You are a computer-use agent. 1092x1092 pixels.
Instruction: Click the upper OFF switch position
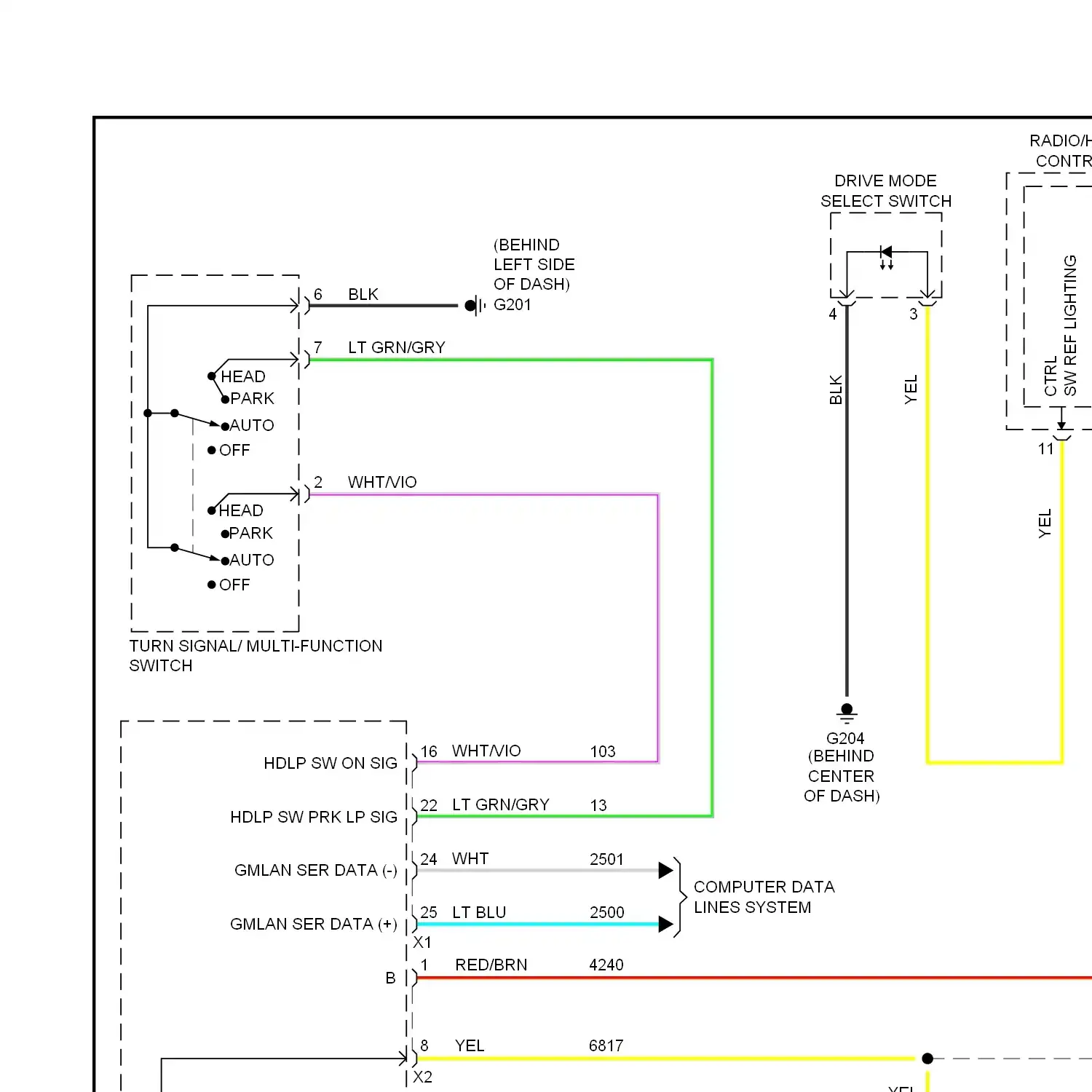pyautogui.click(x=234, y=451)
